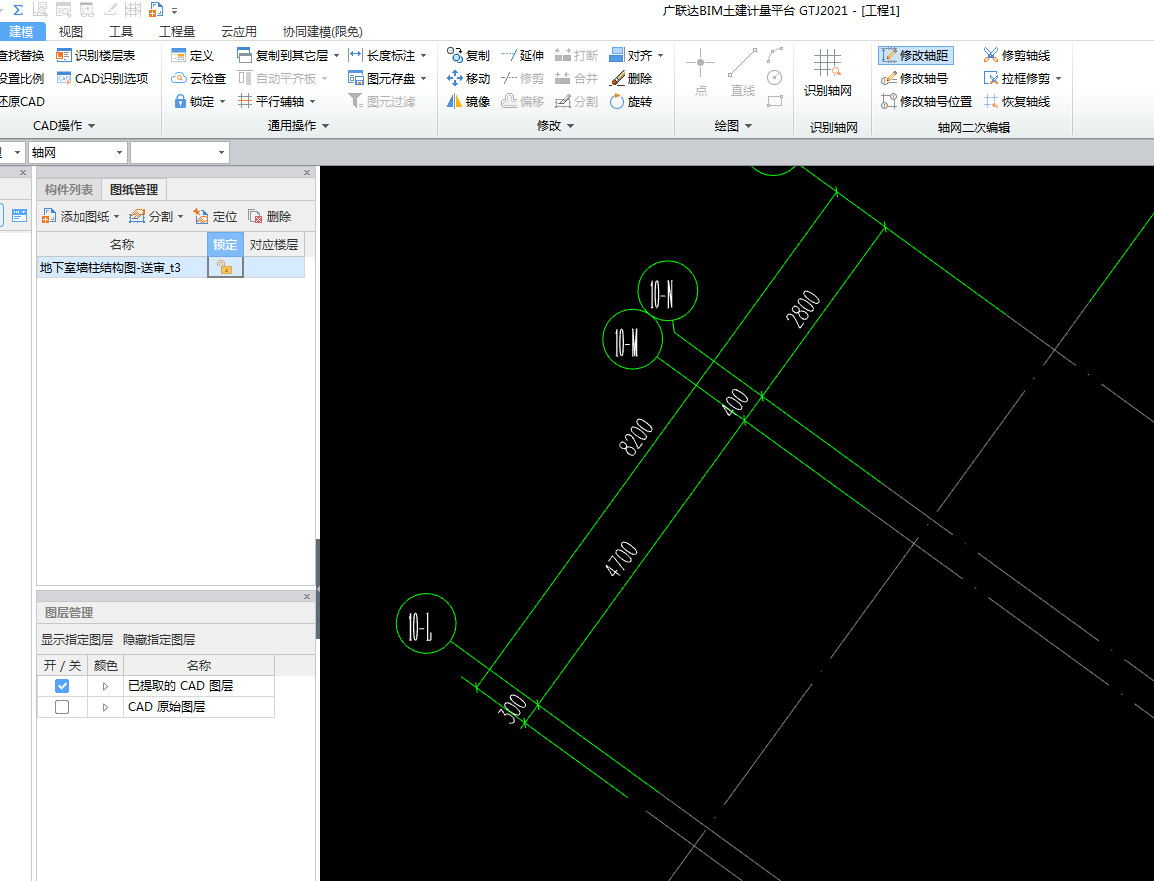Open the 工程量 ribbon tab
The image size is (1154, 881).
[177, 32]
